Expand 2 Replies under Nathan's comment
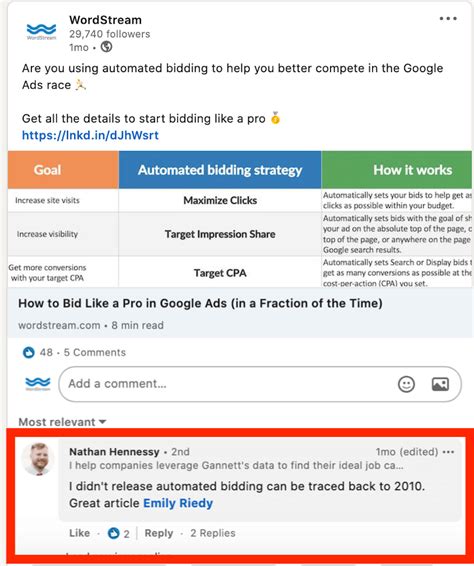The height and width of the screenshot is (566, 474). [x=213, y=533]
